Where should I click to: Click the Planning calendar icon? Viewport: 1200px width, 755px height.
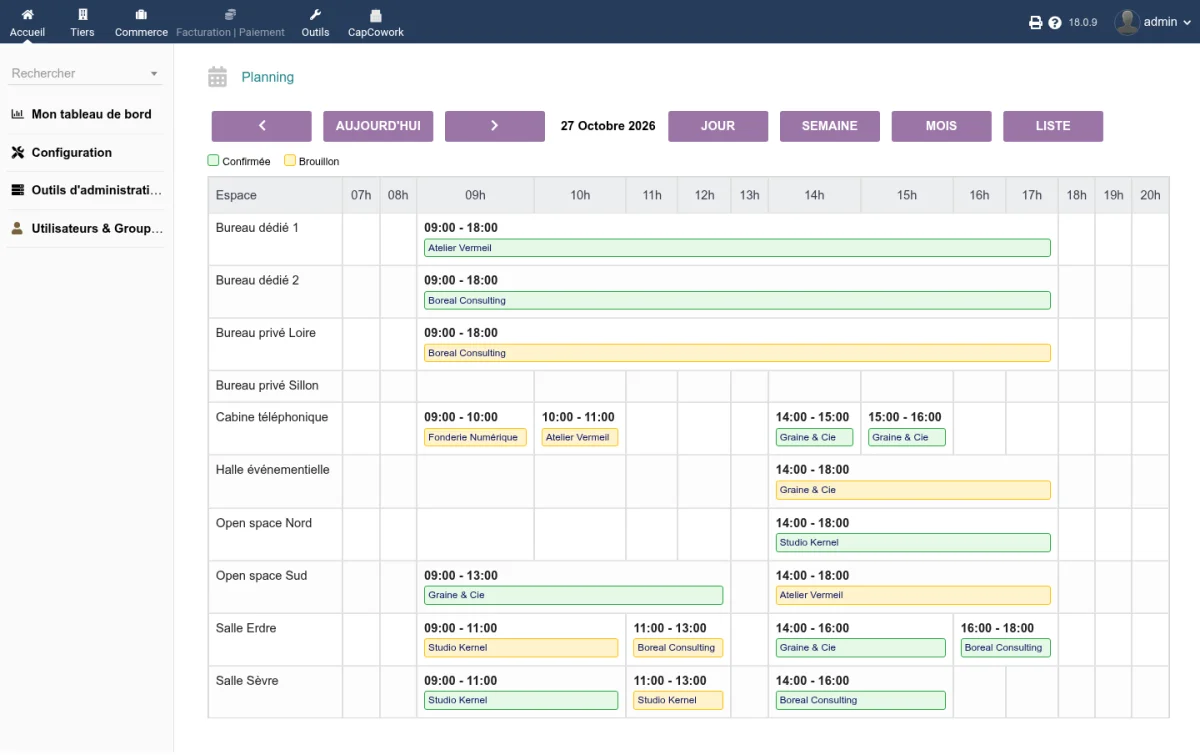click(217, 77)
